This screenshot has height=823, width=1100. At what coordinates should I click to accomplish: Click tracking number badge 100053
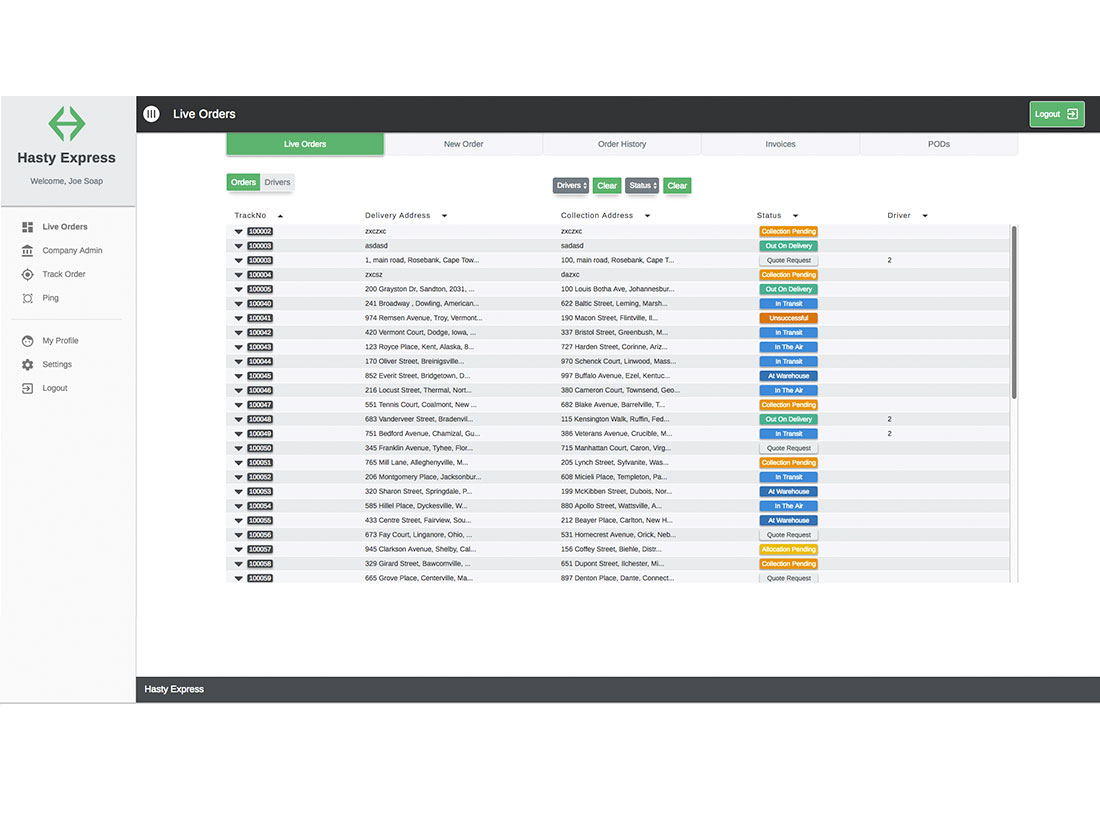(260, 492)
